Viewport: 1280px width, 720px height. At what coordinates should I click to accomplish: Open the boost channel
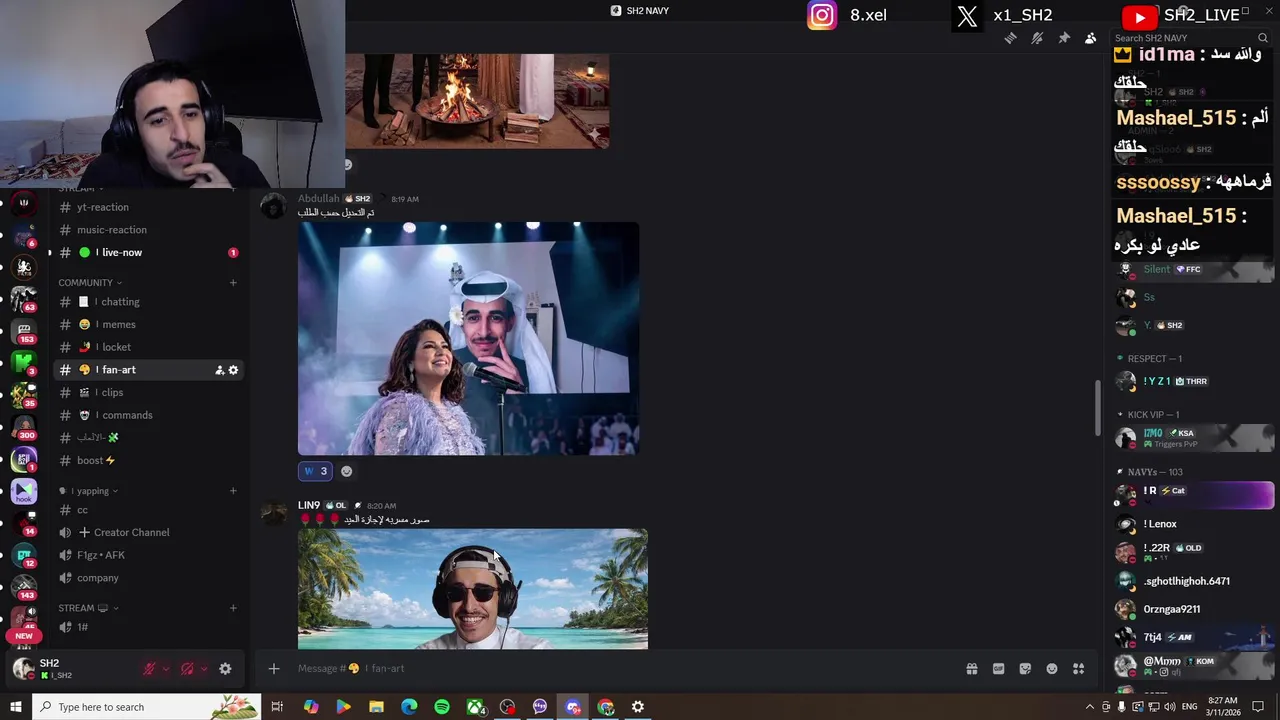click(x=148, y=461)
